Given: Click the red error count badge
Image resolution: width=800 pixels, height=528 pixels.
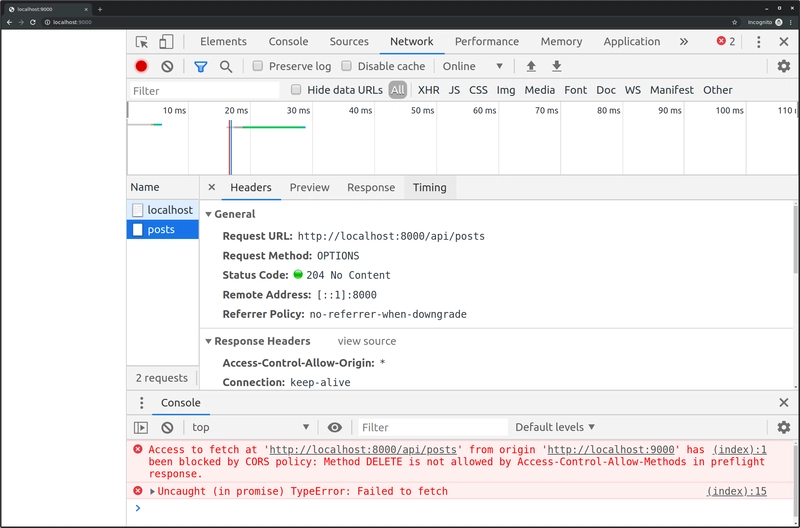Looking at the screenshot, I should click(726, 41).
